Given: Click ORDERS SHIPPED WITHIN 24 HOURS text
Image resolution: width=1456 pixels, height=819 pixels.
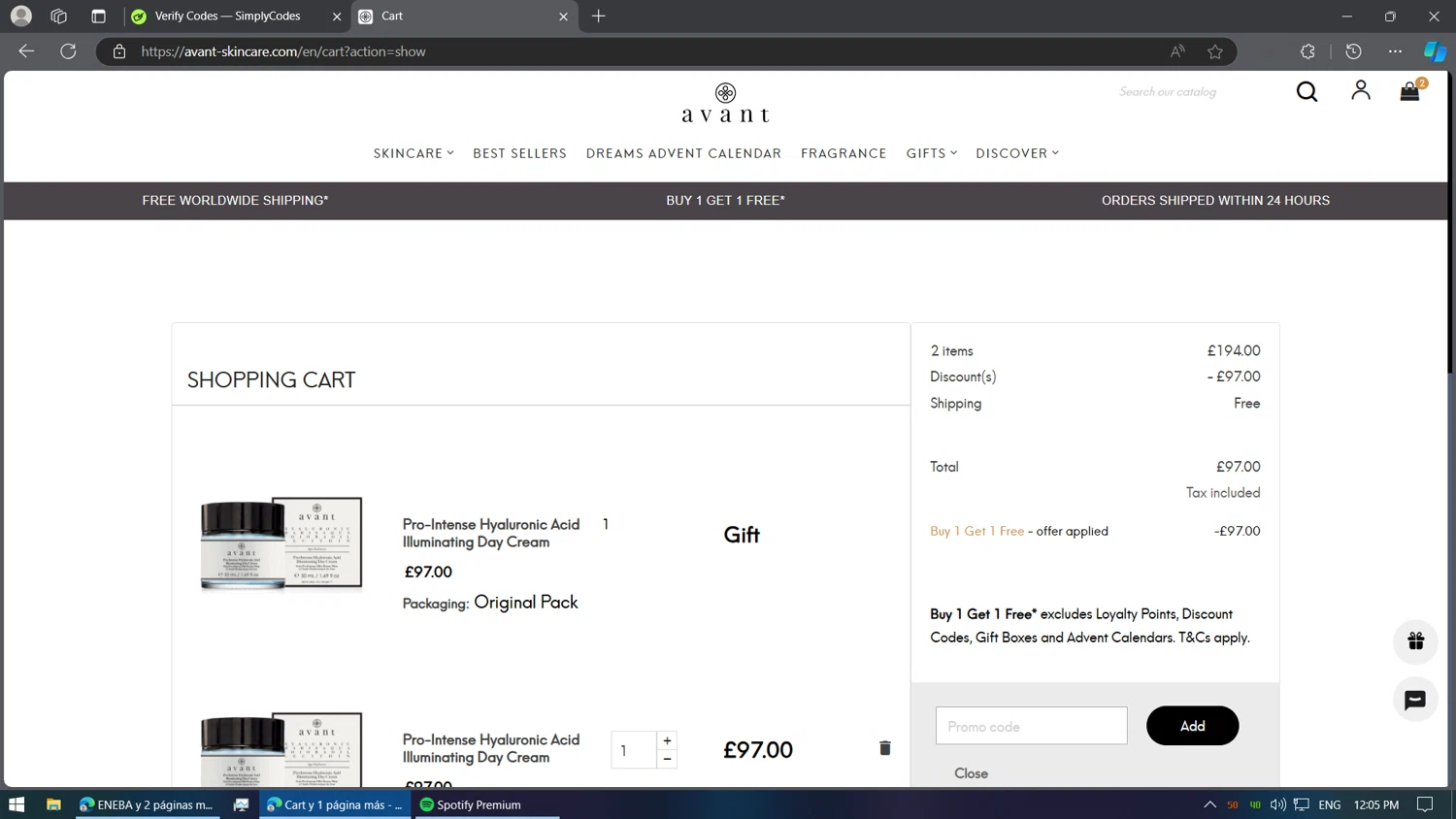Looking at the screenshot, I should 1215,200.
